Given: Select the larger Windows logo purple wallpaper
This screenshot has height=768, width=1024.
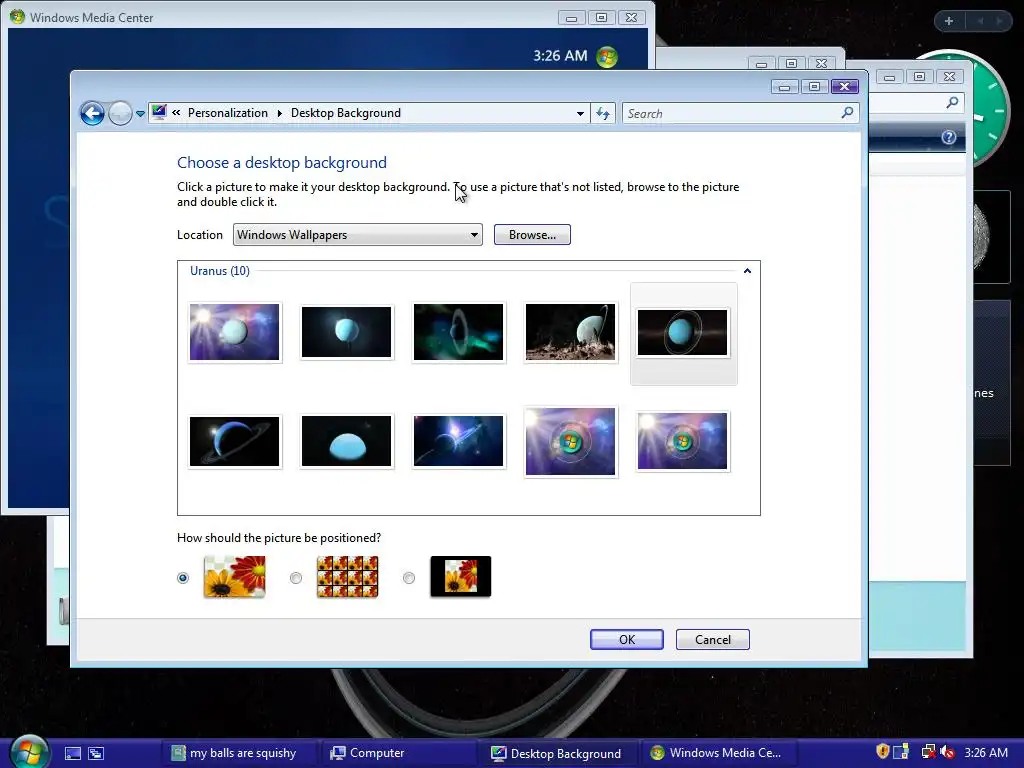Looking at the screenshot, I should click(570, 441).
